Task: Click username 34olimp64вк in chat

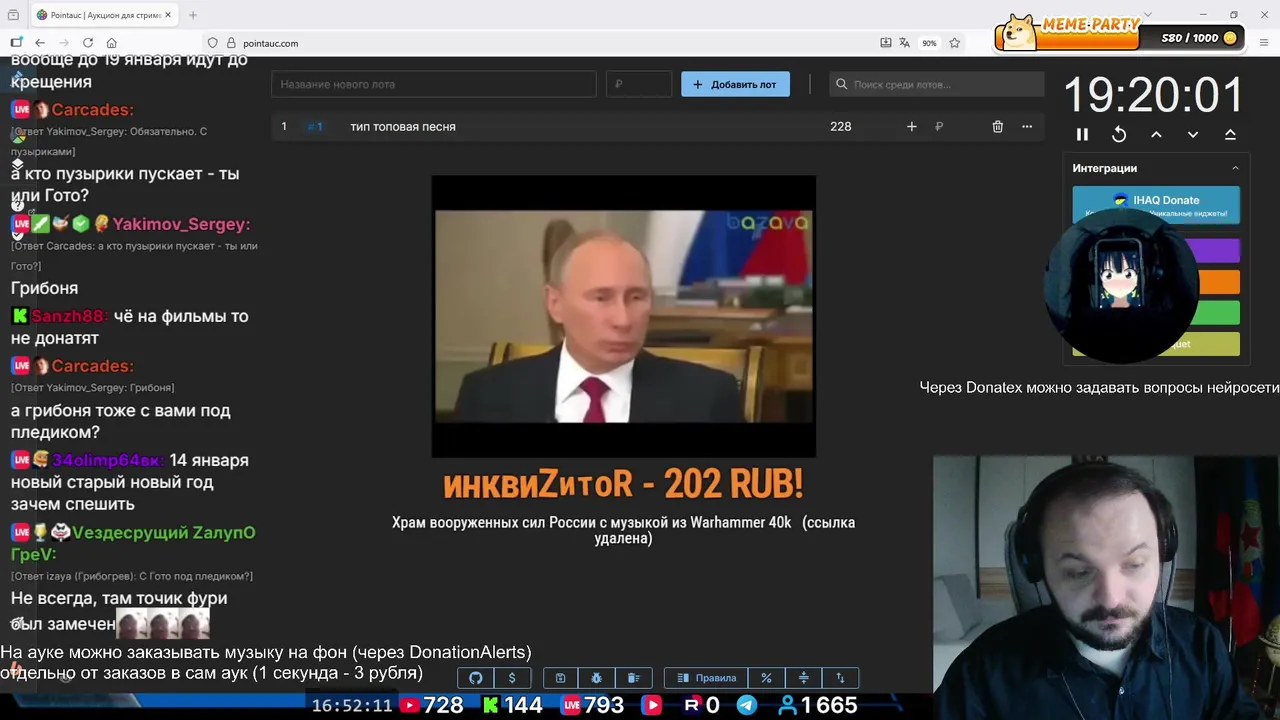Action: [108, 460]
